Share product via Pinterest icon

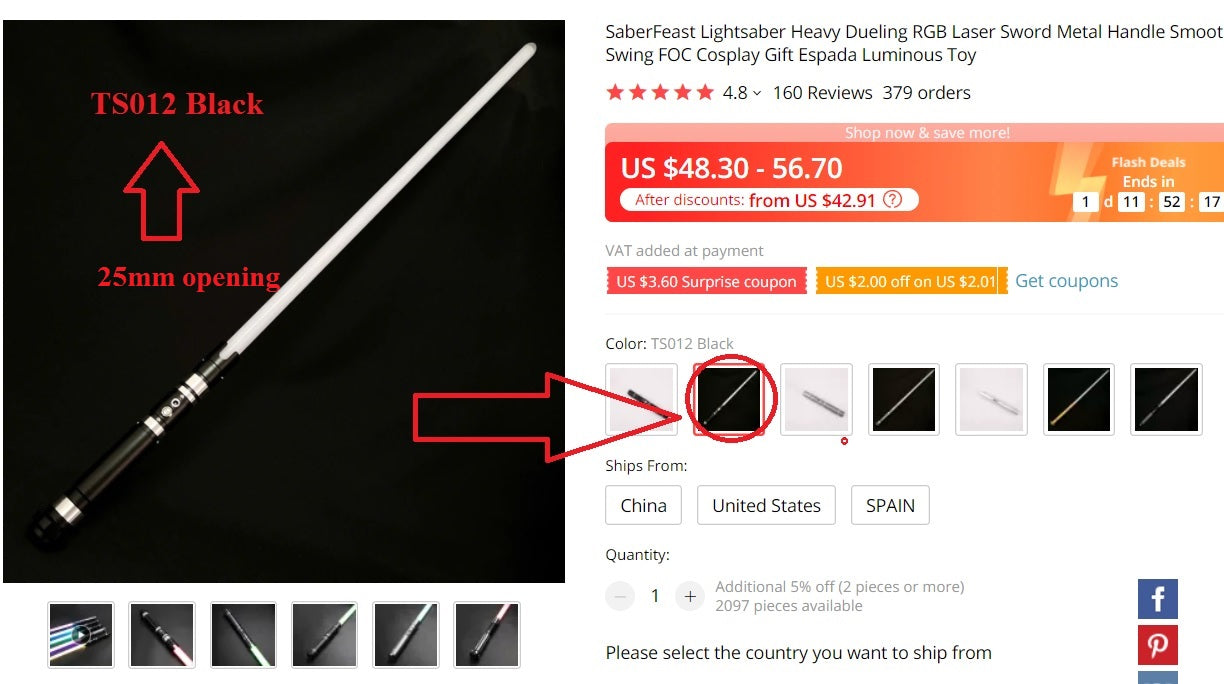(x=1157, y=645)
